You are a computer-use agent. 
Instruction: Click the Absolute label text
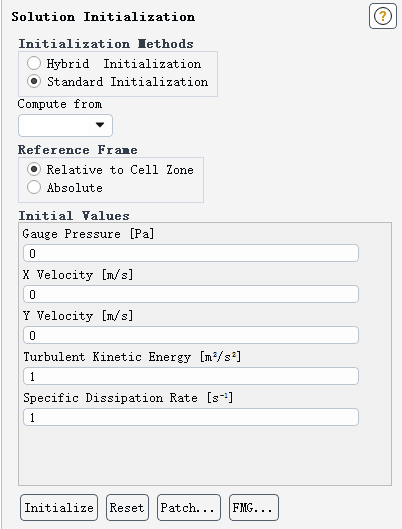click(75, 188)
